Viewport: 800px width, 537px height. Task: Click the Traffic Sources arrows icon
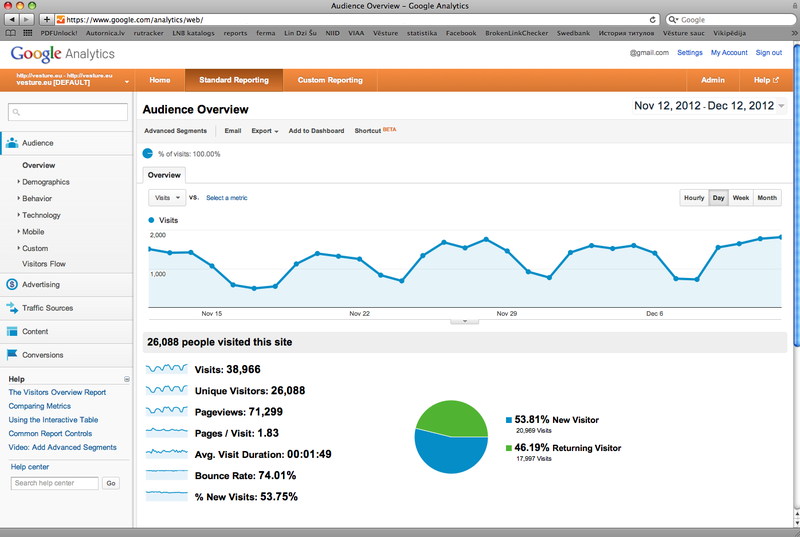coord(12,308)
